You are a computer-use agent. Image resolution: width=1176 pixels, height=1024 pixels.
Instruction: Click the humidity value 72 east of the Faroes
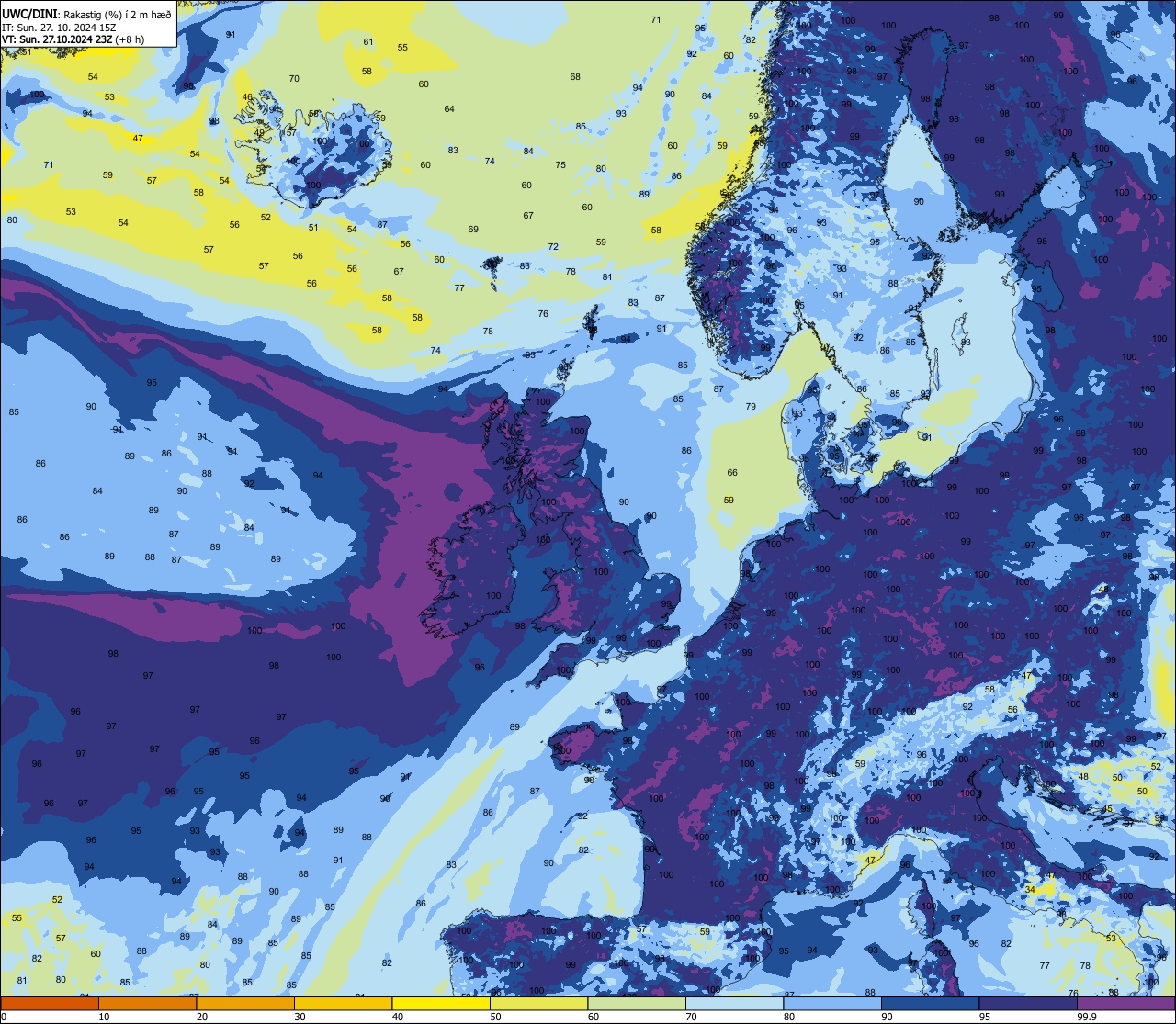coord(553,246)
